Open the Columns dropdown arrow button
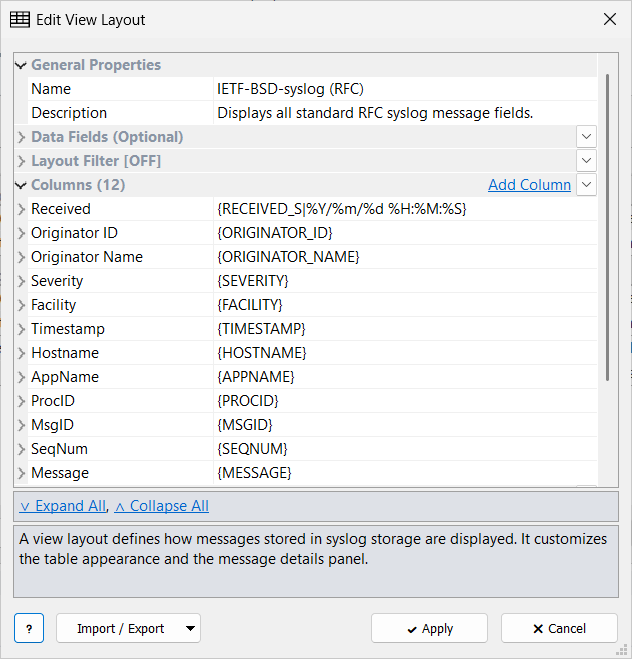 click(x=587, y=185)
